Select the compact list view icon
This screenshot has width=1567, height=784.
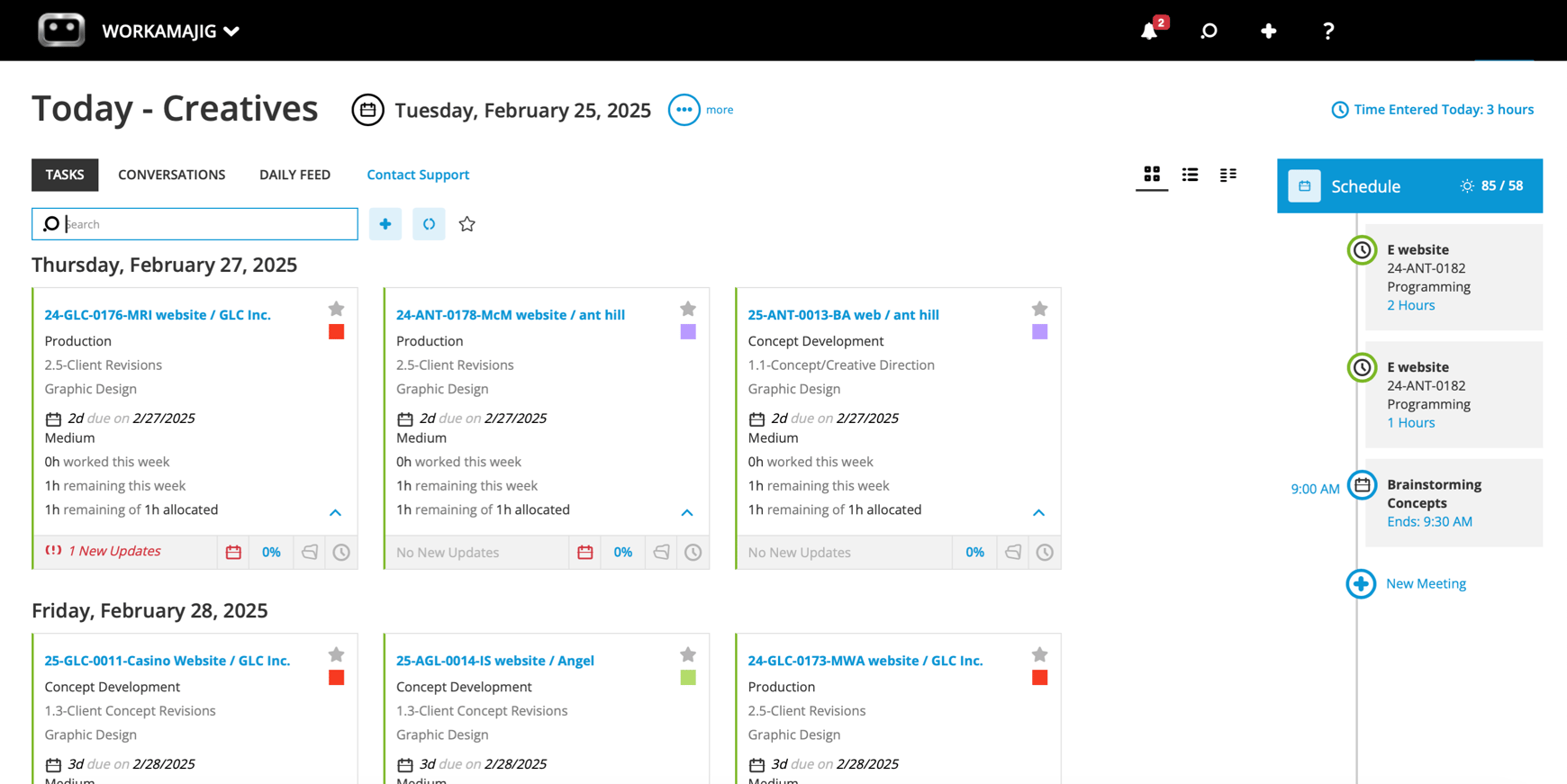point(1227,174)
